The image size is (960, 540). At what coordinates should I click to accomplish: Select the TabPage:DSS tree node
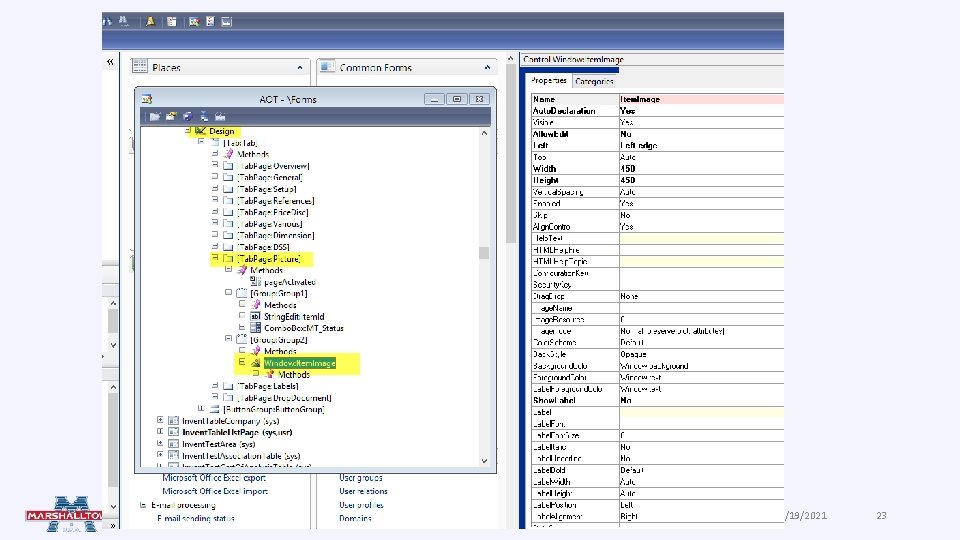263,247
